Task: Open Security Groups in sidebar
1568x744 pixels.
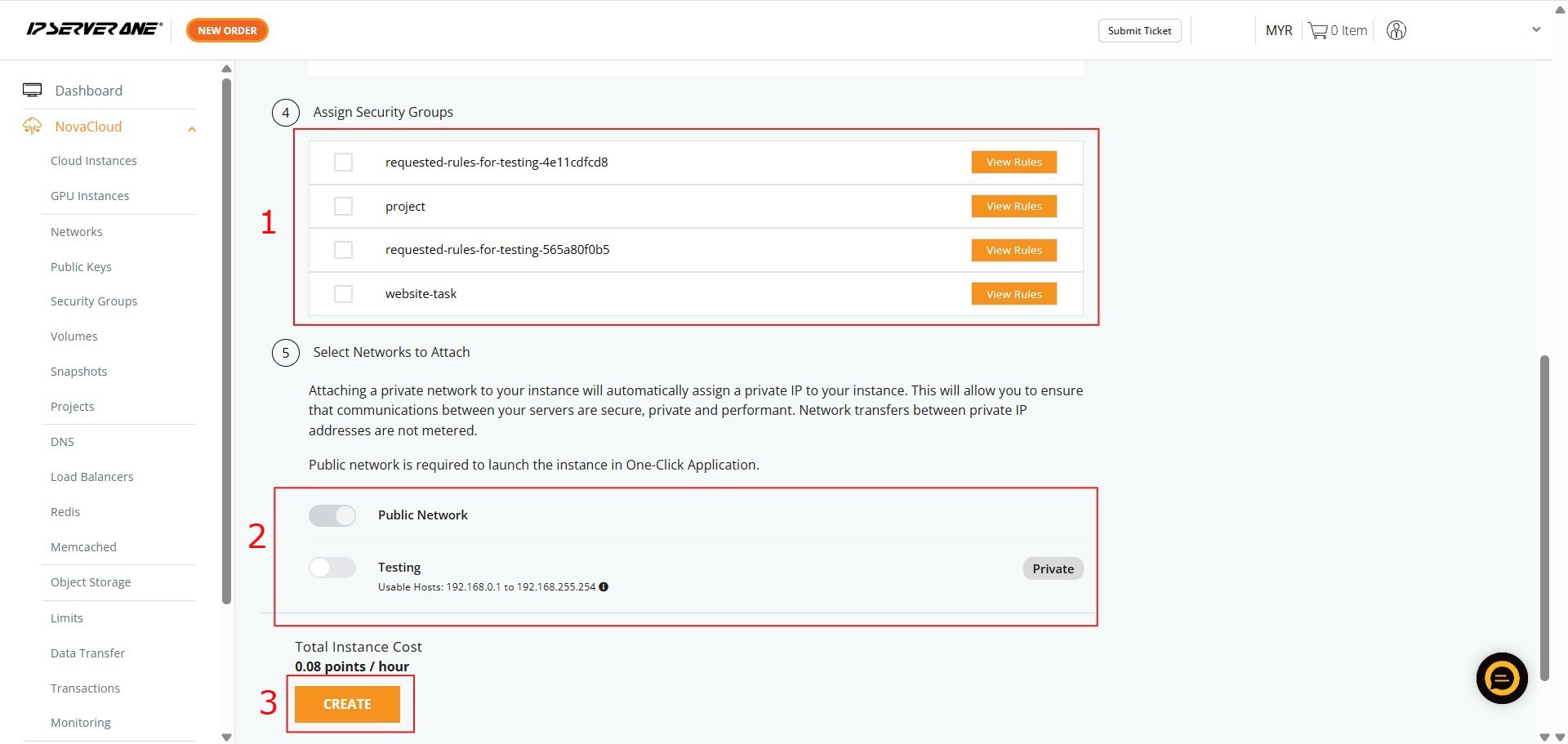Action: click(x=94, y=301)
